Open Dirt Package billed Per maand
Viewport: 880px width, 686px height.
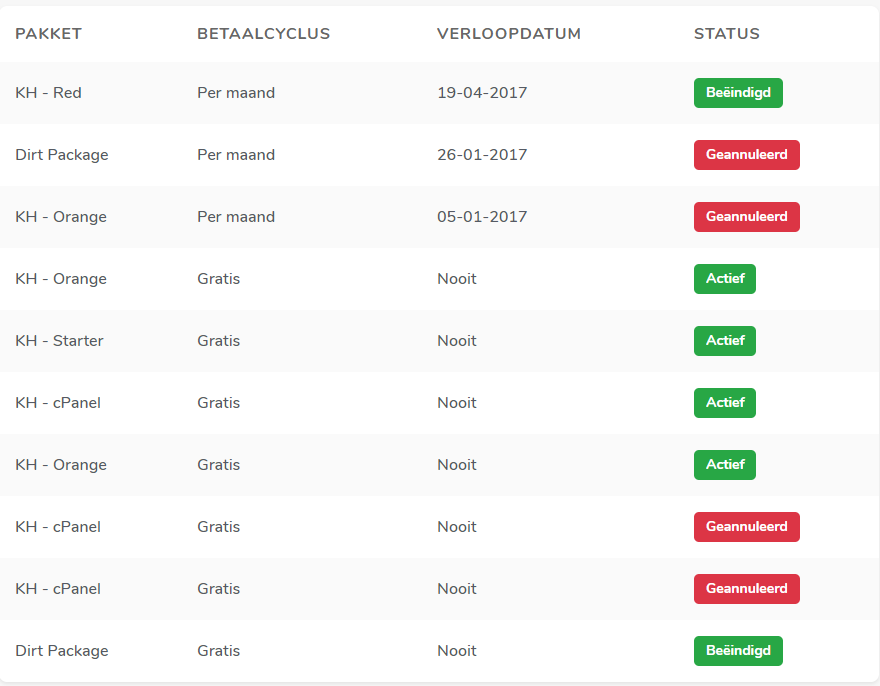[x=61, y=155]
